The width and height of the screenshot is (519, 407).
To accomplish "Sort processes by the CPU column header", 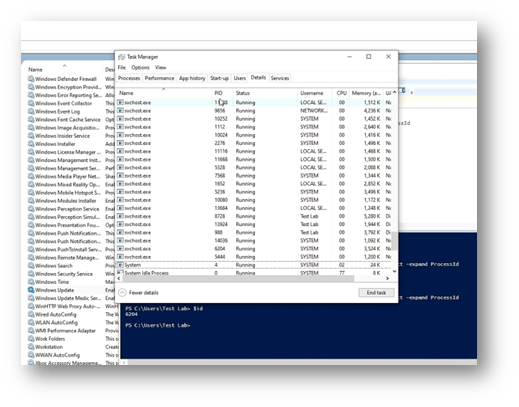I will point(341,93).
